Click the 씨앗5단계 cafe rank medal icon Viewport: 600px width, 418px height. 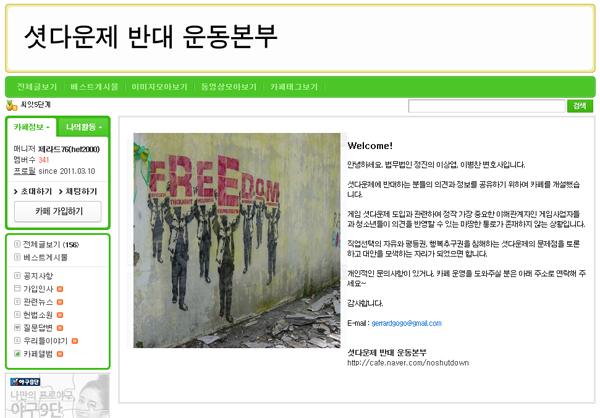click(x=11, y=105)
